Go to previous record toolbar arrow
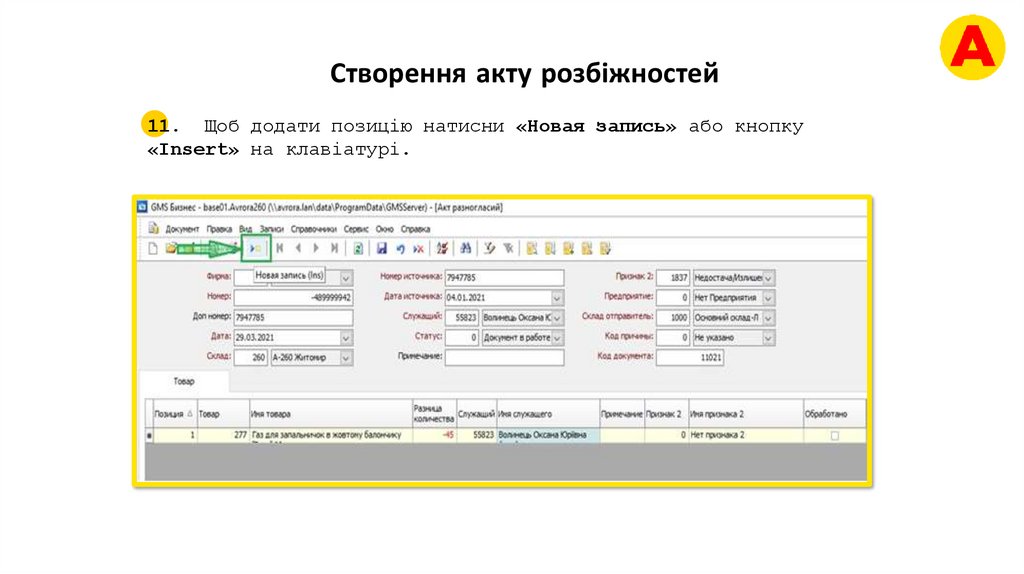 (x=298, y=248)
